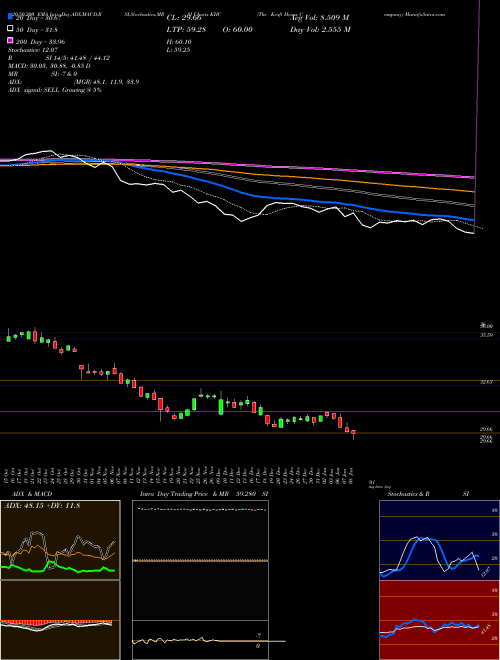Click the 32.63 price axis label
The image size is (500, 660).
pos(487,382)
